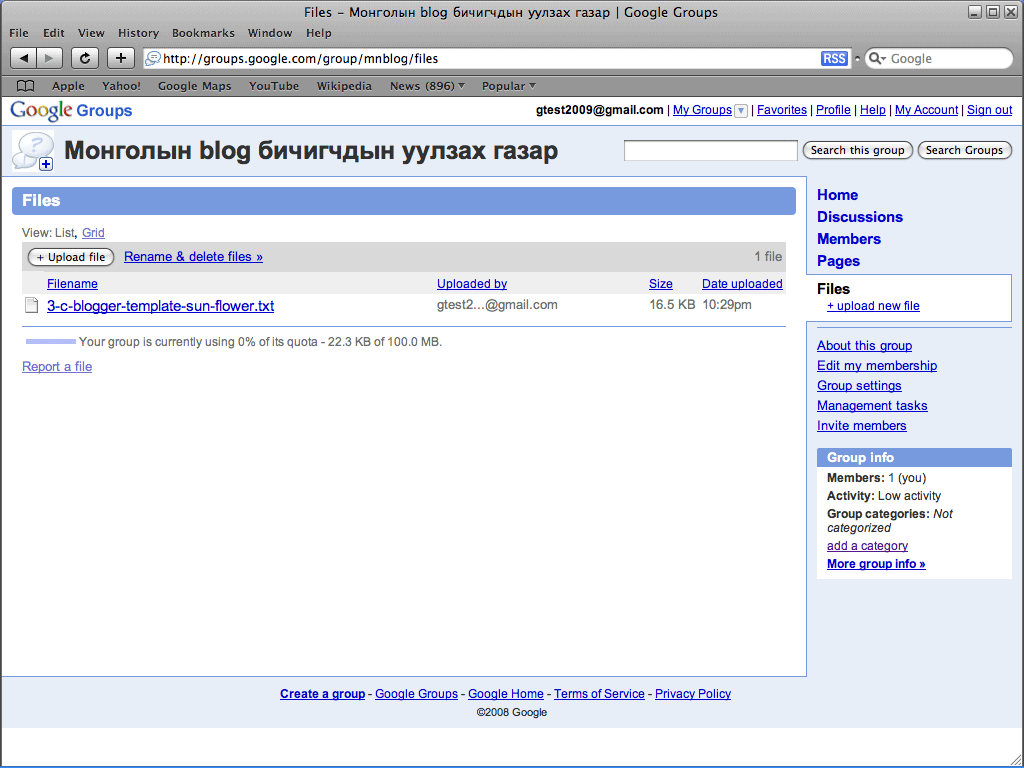Open Invite members link

point(861,426)
